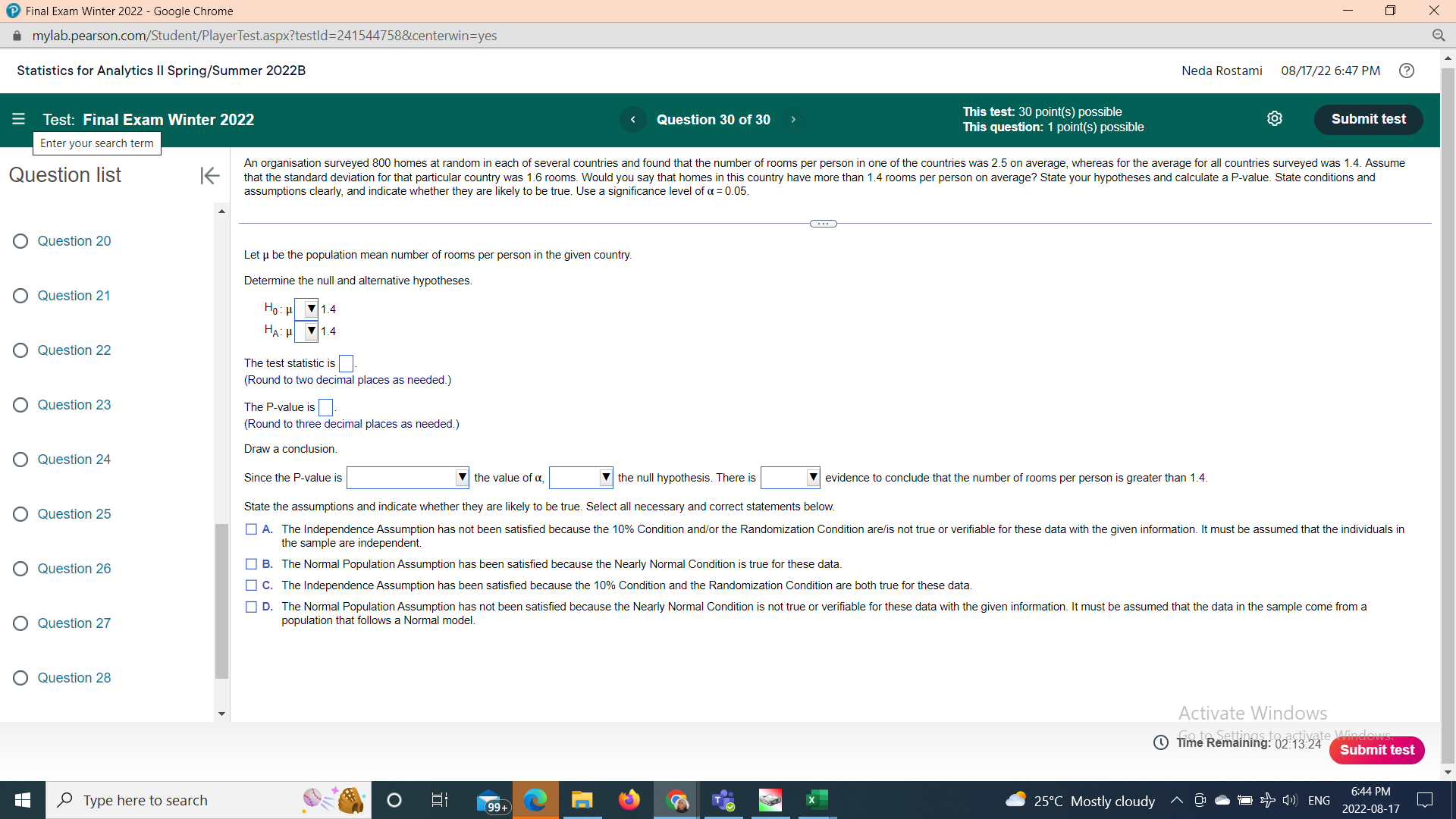Open the ellipsis divider below the question text

pyautogui.click(x=822, y=223)
